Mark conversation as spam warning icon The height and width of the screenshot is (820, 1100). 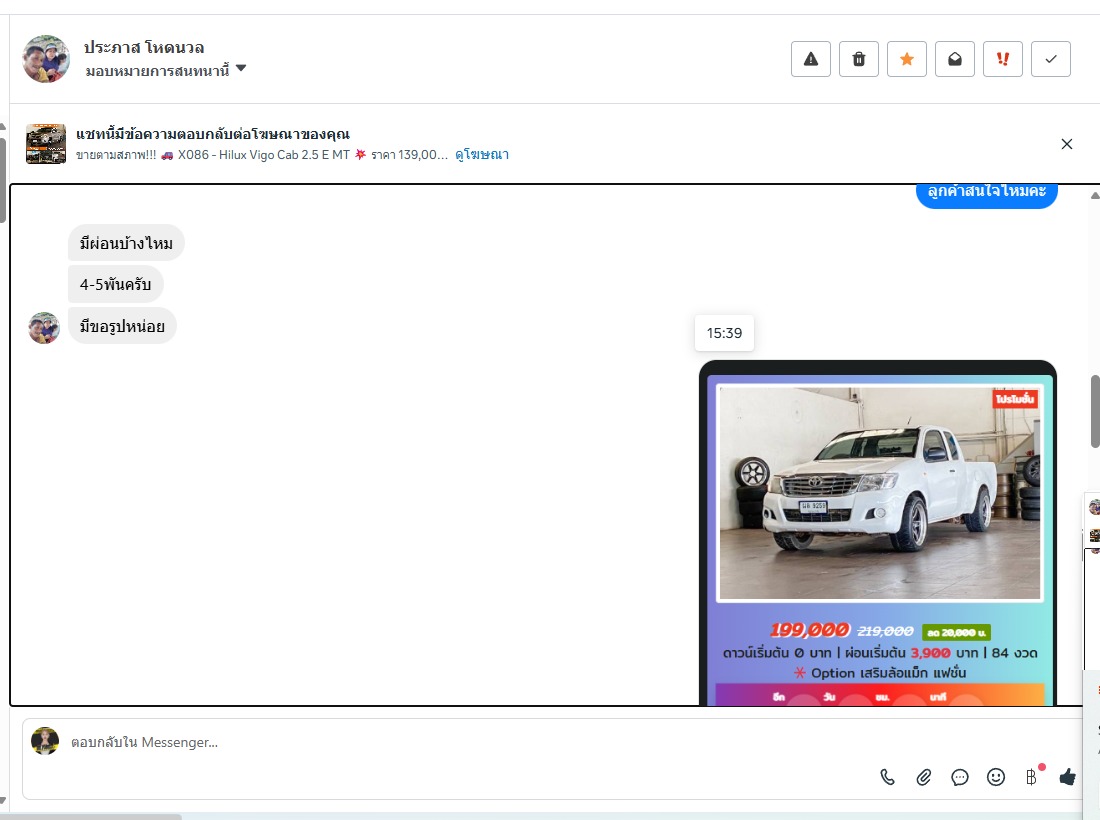811,59
